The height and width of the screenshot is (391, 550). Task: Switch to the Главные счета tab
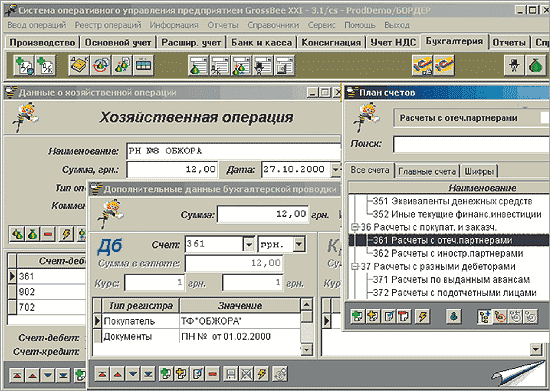pos(427,171)
